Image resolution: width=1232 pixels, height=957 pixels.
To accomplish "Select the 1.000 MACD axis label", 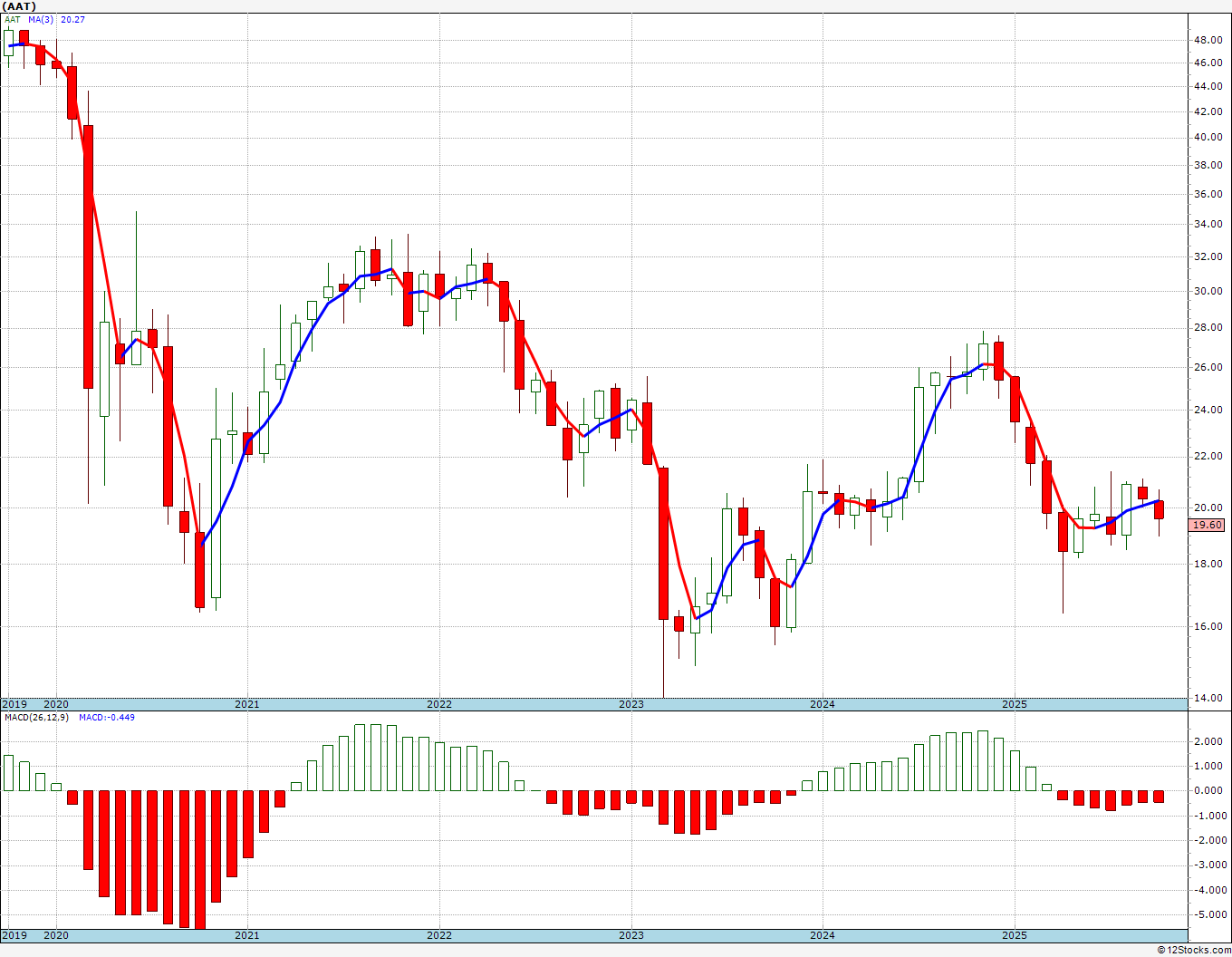I will coord(1209,766).
